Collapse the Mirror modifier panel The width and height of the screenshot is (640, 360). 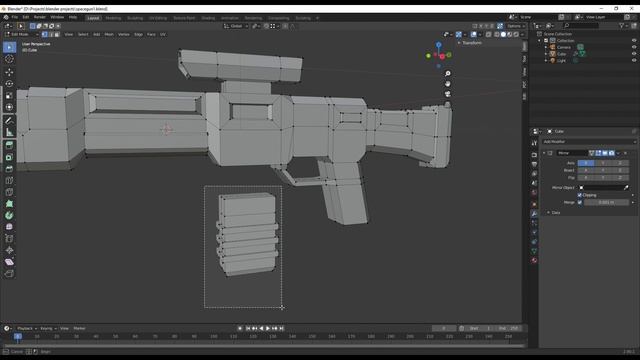(x=544, y=153)
